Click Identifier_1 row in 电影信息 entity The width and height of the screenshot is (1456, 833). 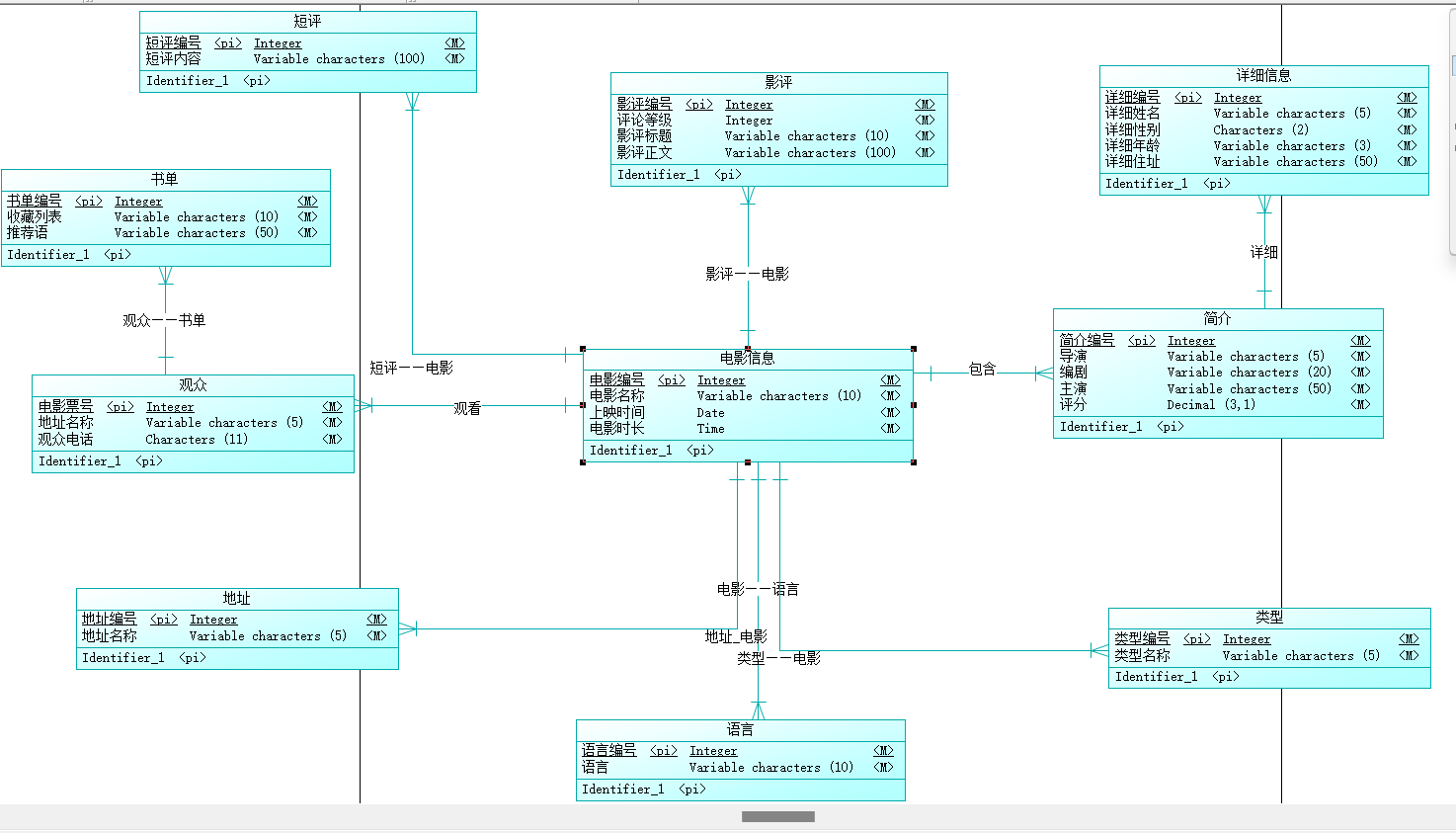[x=748, y=450]
